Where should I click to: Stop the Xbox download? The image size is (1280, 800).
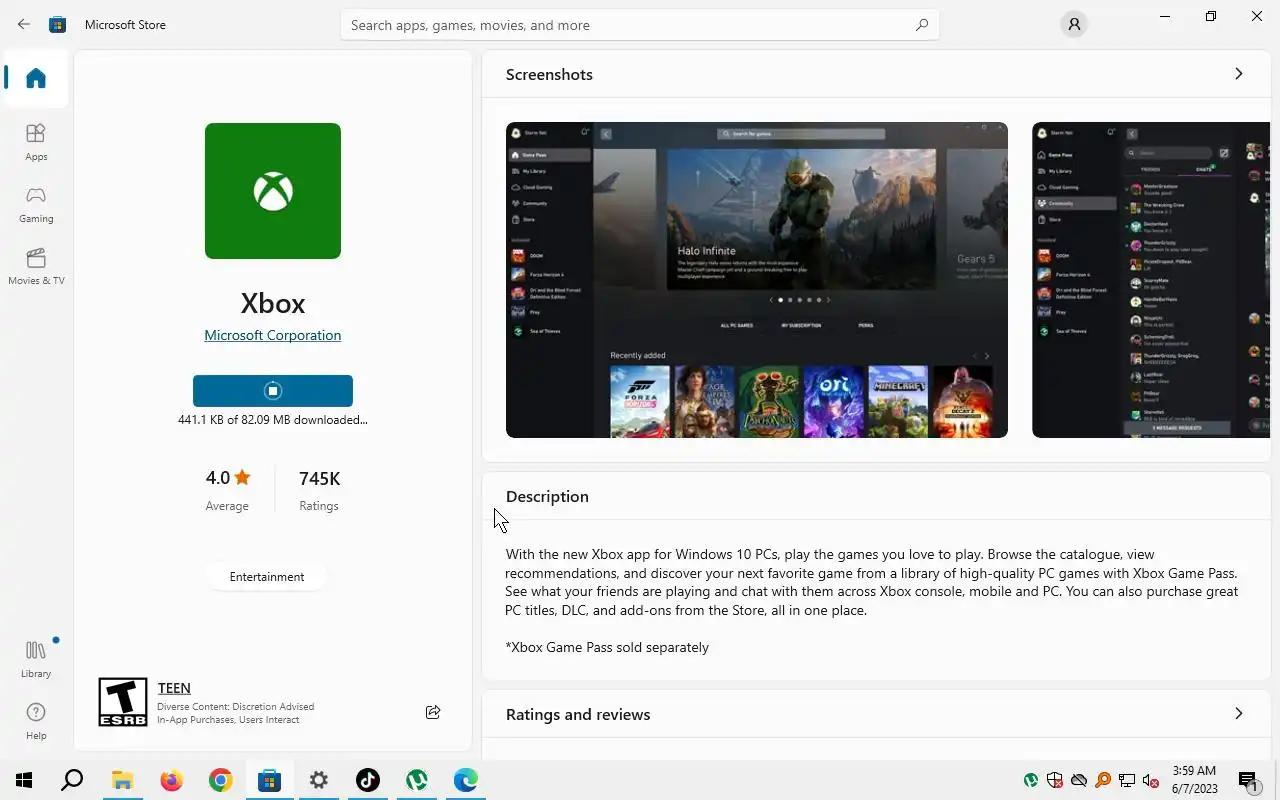click(x=273, y=391)
